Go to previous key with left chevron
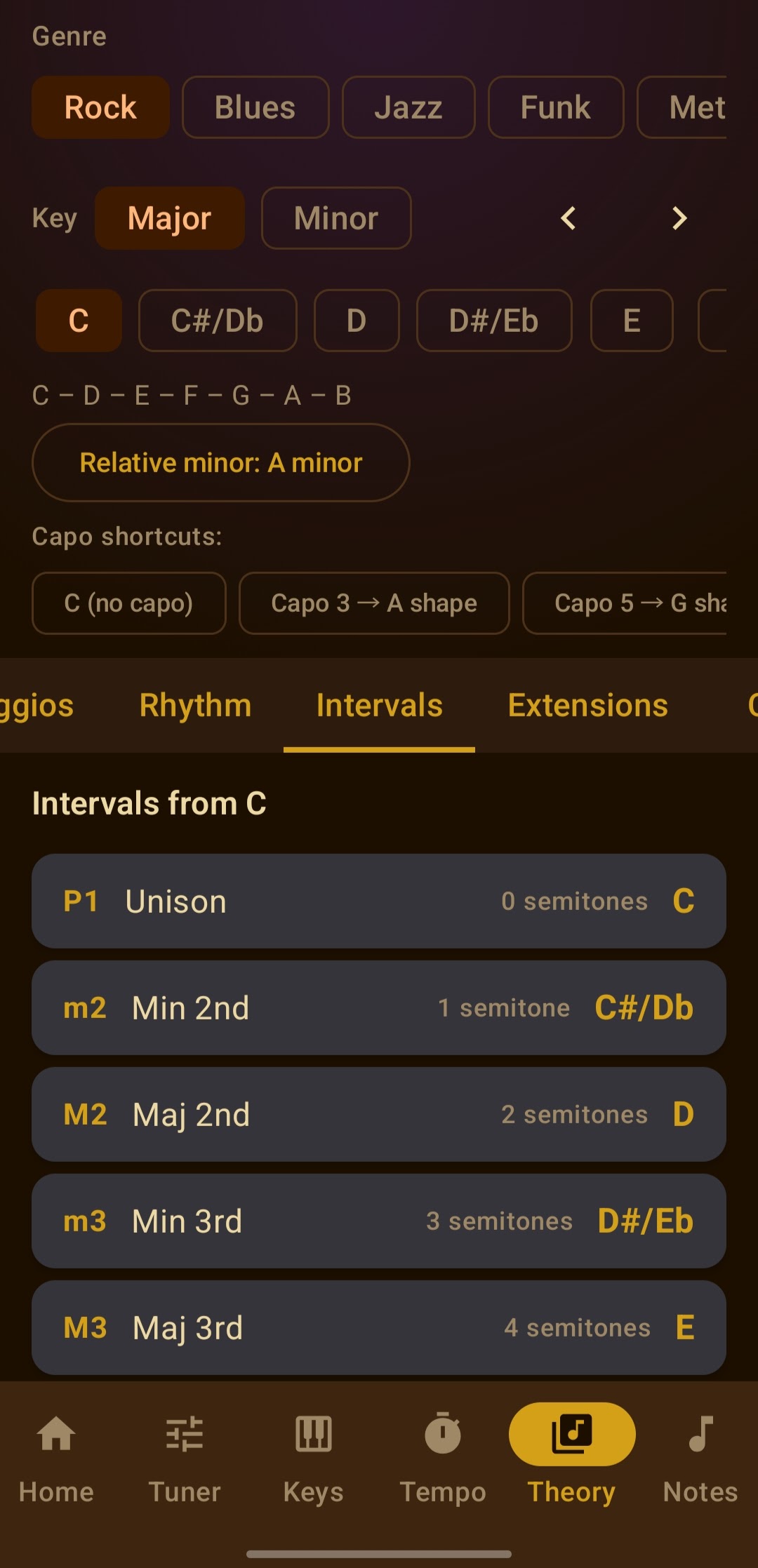Image resolution: width=758 pixels, height=1568 pixels. (x=568, y=218)
